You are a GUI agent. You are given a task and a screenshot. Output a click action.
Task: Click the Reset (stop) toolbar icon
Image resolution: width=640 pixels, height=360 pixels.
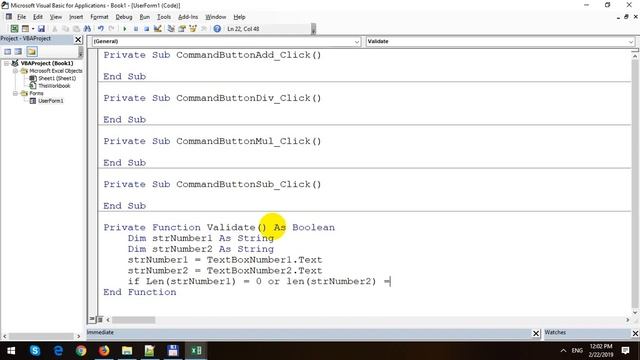[146, 29]
